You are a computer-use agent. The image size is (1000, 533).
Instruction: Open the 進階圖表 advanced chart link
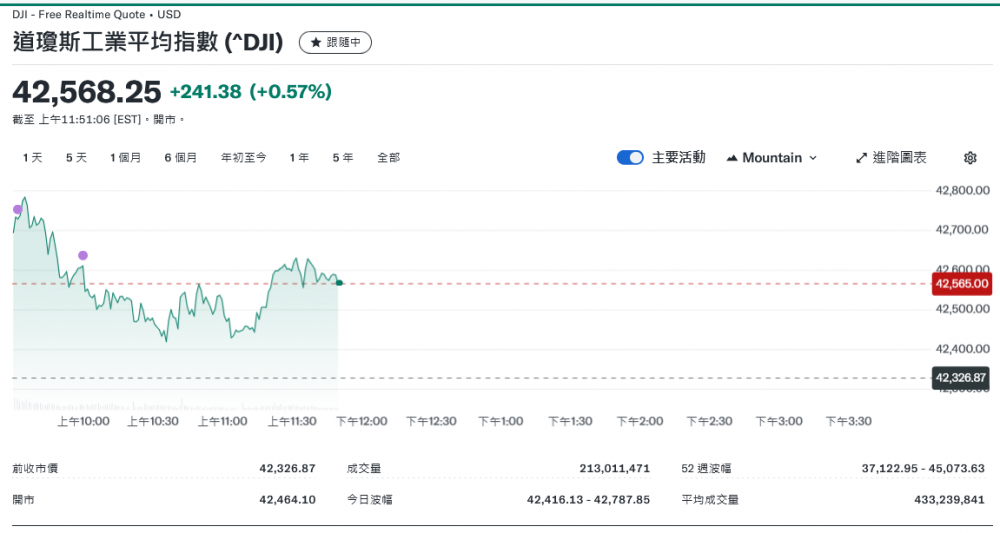click(x=899, y=158)
